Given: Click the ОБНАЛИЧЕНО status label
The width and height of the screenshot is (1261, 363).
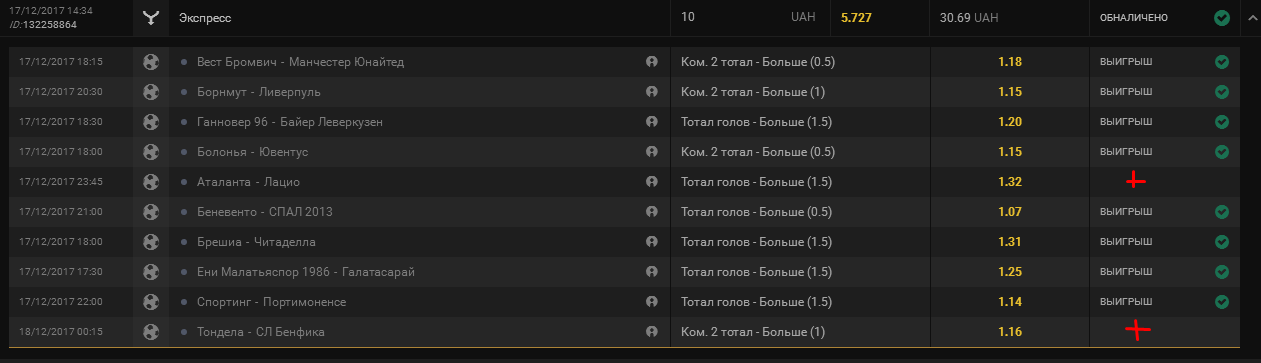Looking at the screenshot, I should click(x=1133, y=18).
